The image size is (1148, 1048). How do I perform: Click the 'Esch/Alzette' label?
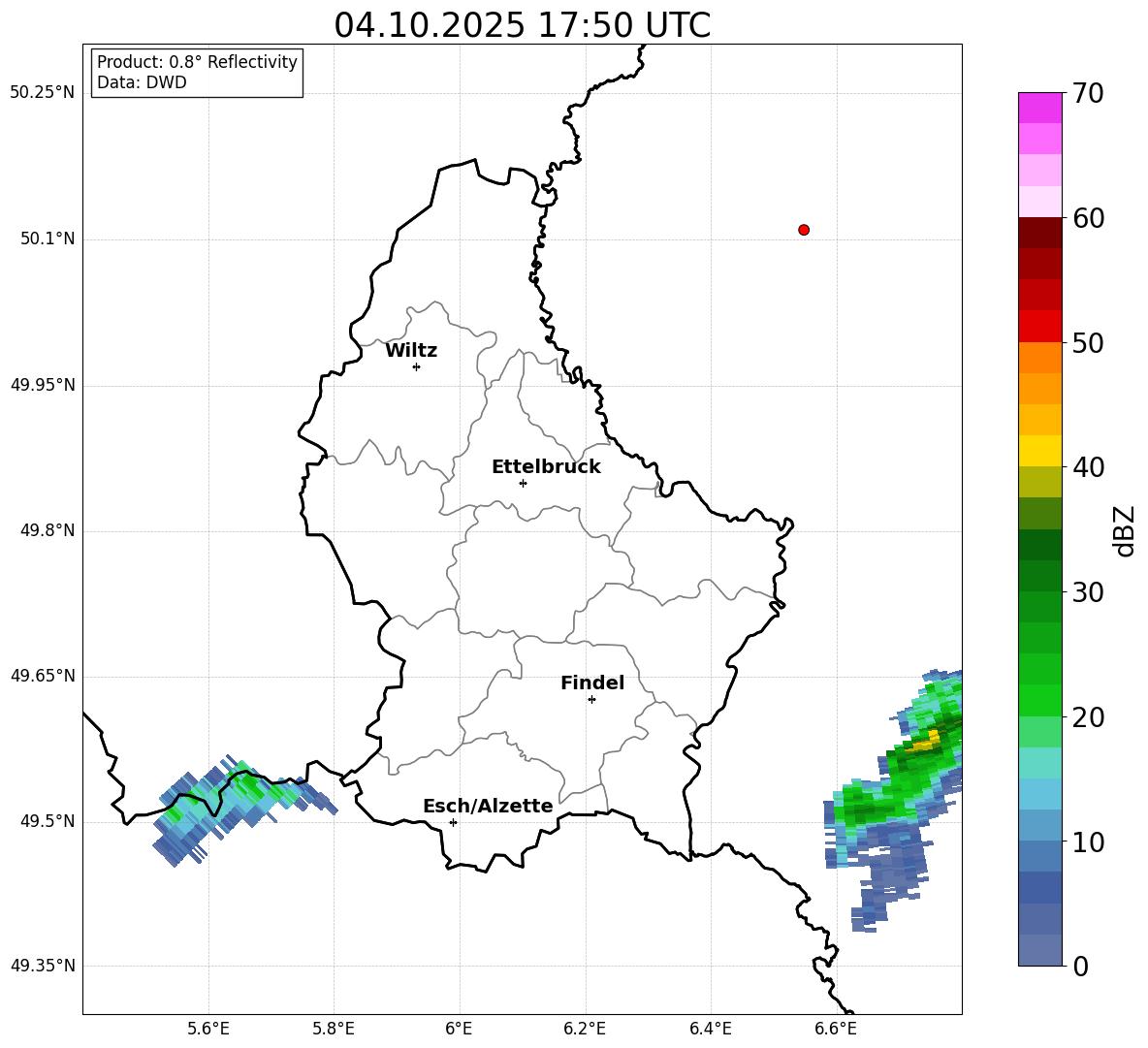pyautogui.click(x=488, y=806)
